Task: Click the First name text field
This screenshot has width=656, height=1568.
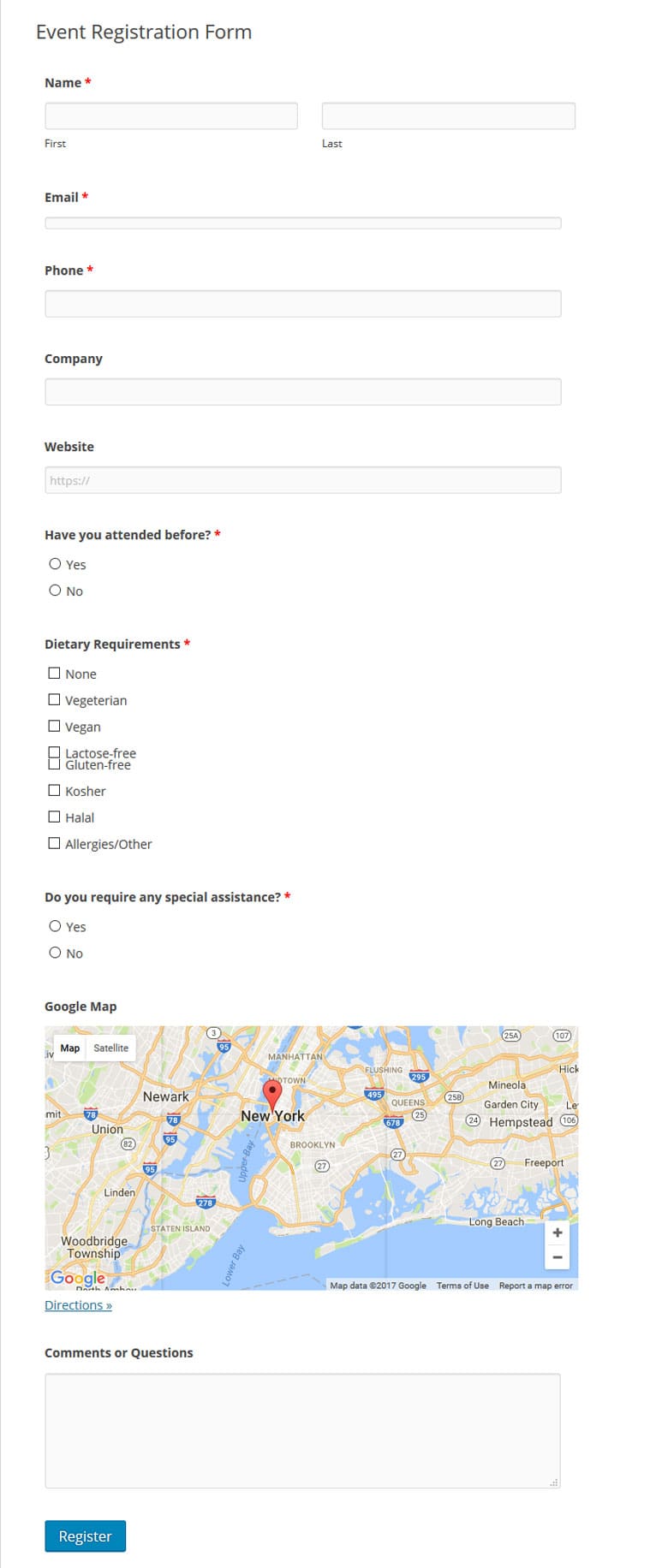Action: coord(170,115)
